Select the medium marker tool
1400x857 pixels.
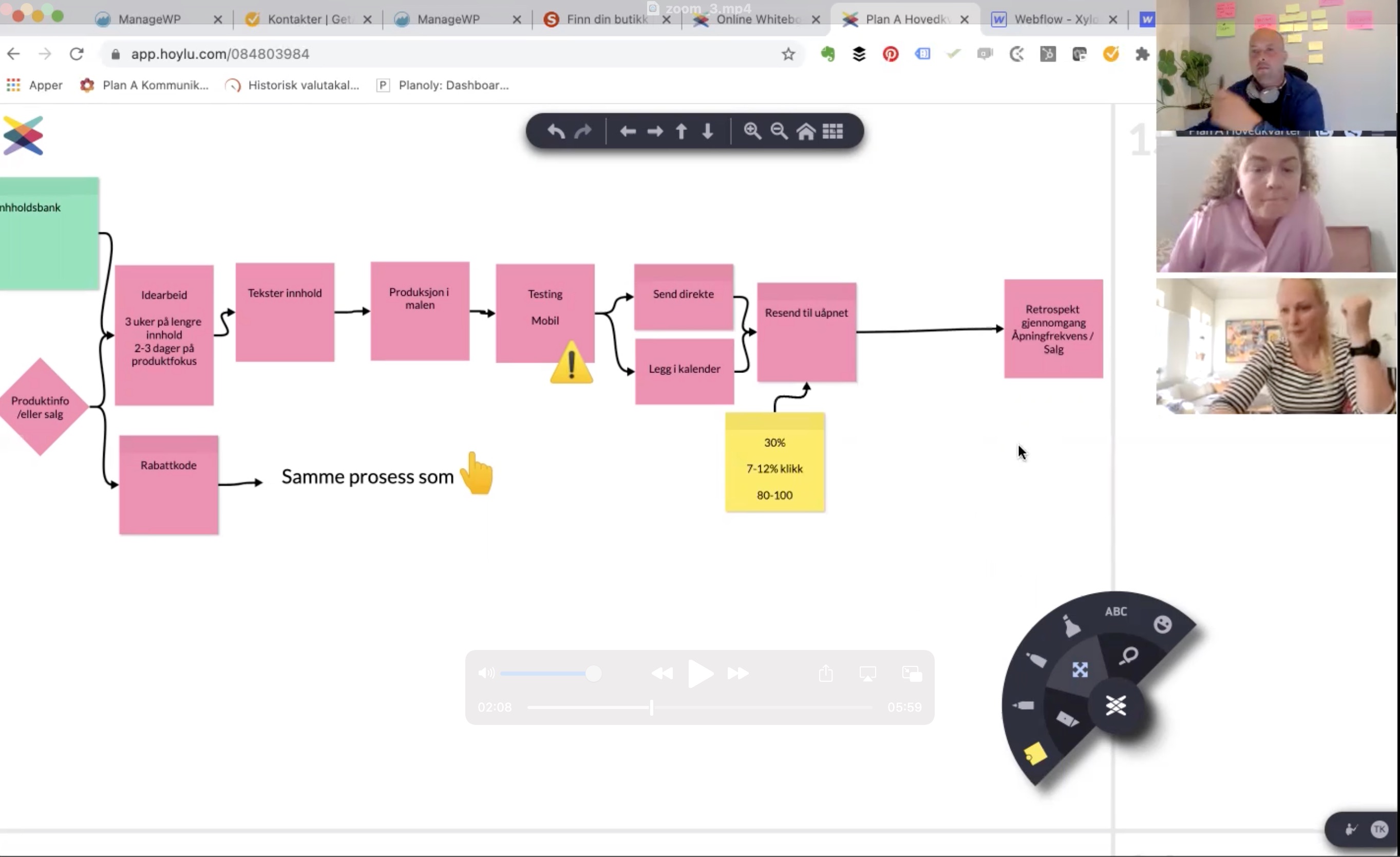[x=1036, y=660]
